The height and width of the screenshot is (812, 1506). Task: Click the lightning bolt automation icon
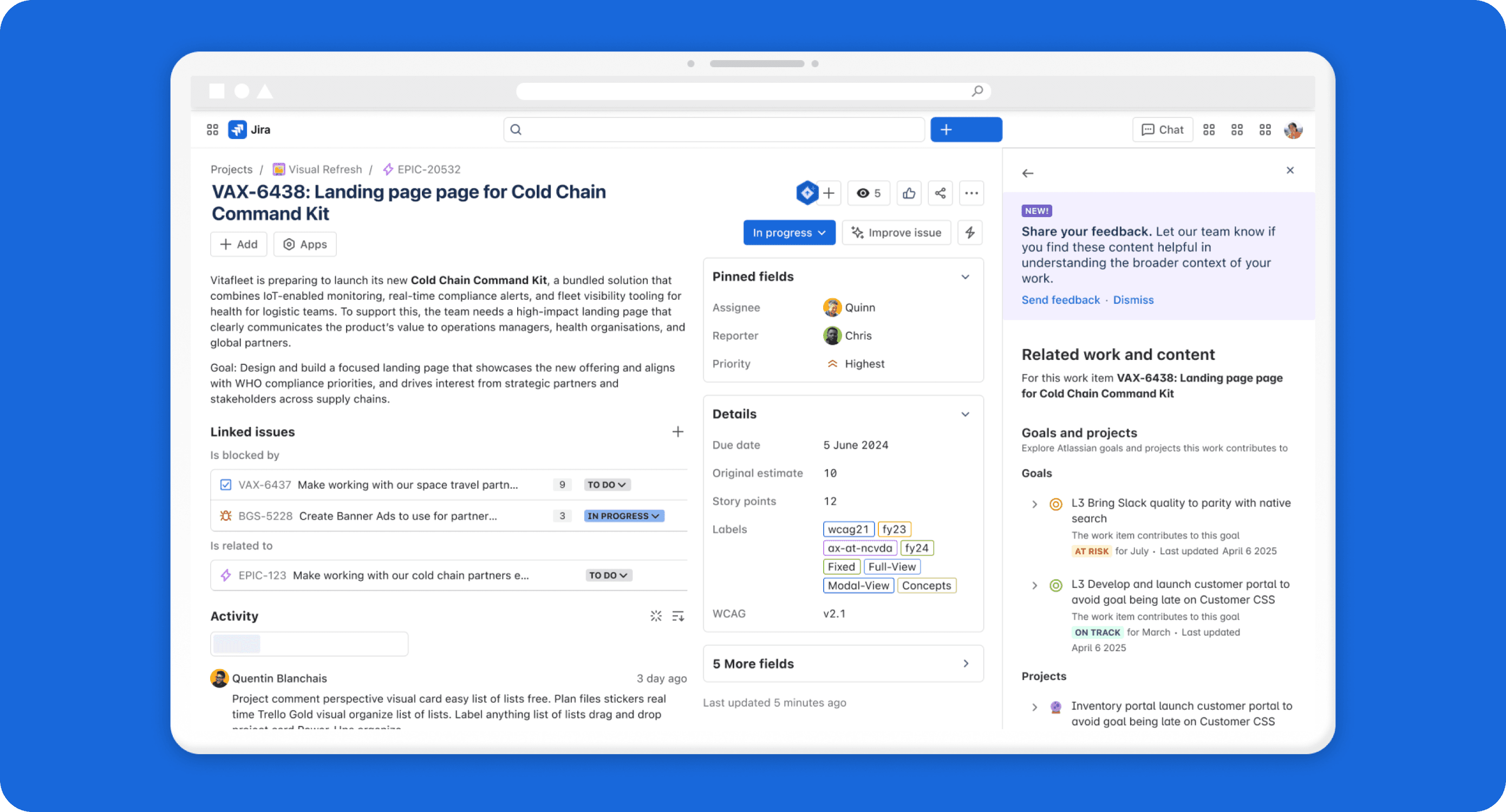970,233
